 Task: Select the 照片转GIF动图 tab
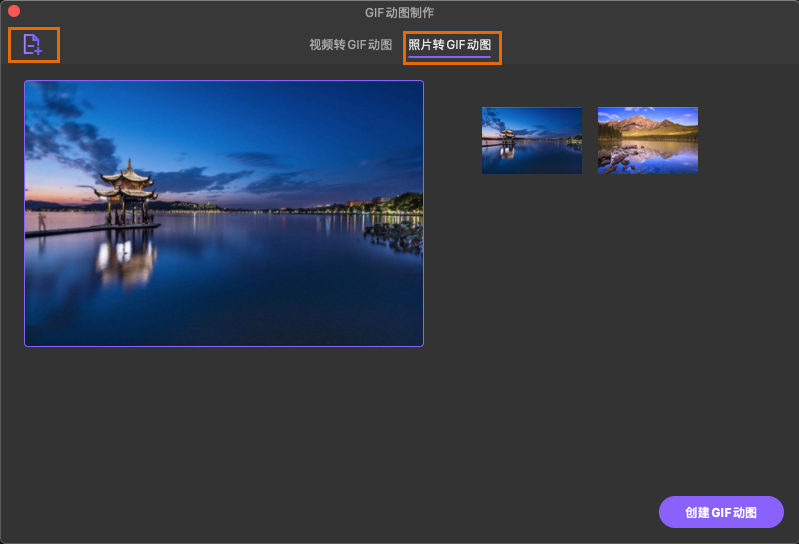point(449,46)
